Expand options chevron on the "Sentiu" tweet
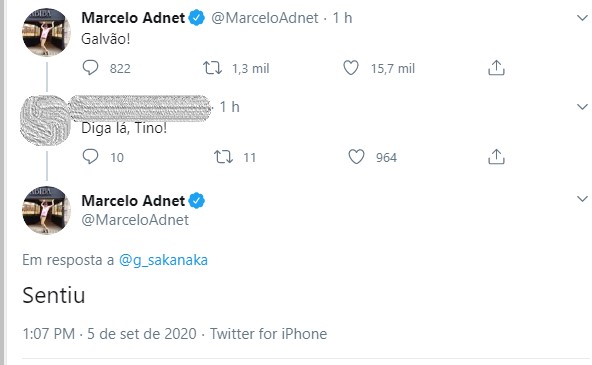The image size is (592, 365). tap(582, 199)
